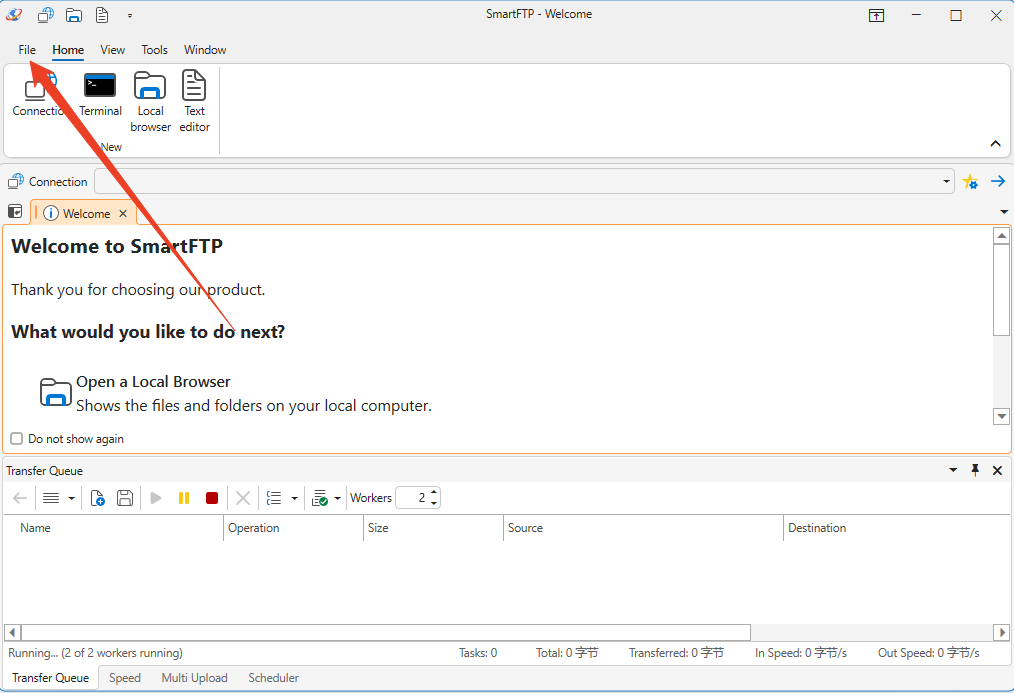Click the back arrow in the Transfer Queue toolbar
Viewport: 1014px width, 693px height.
coord(20,498)
